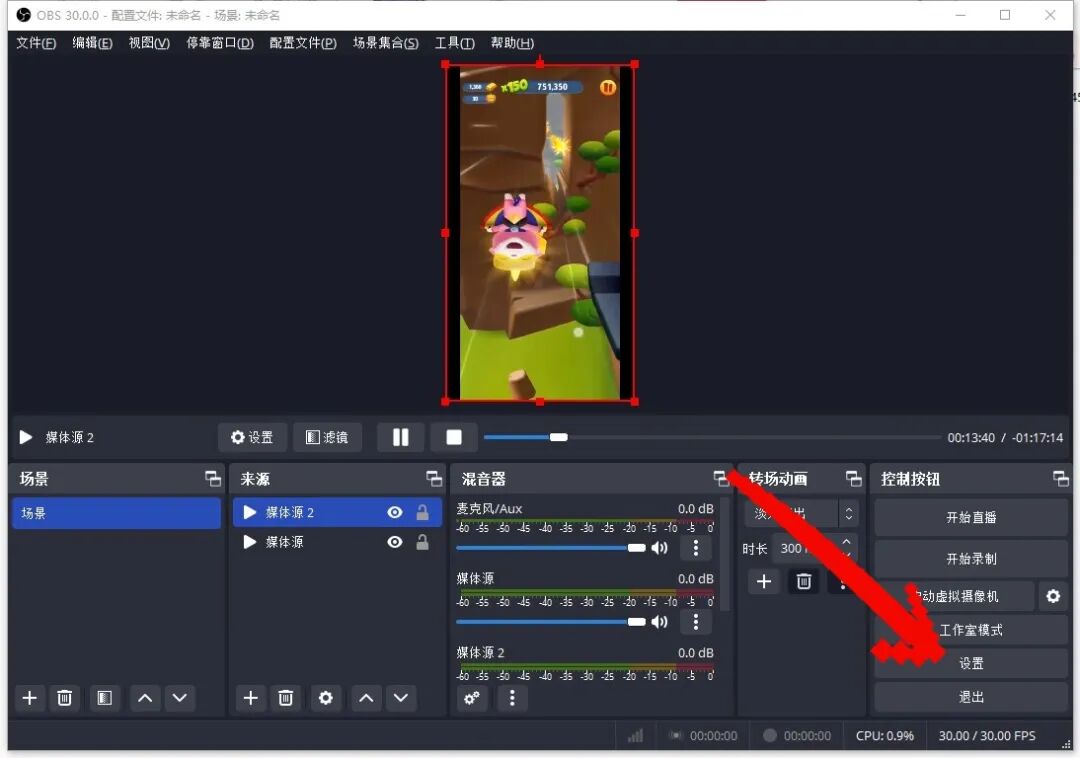Open advanced audio properties gear

click(472, 698)
